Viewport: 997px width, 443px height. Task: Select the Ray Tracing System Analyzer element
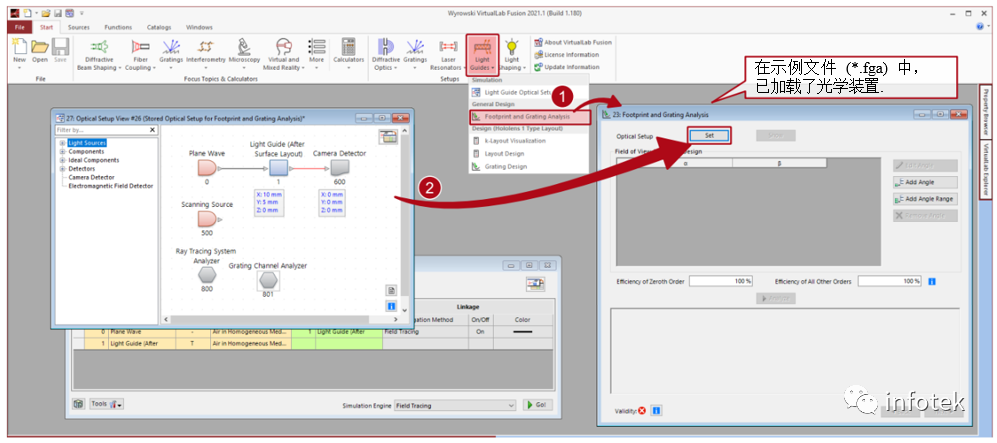[x=207, y=275]
